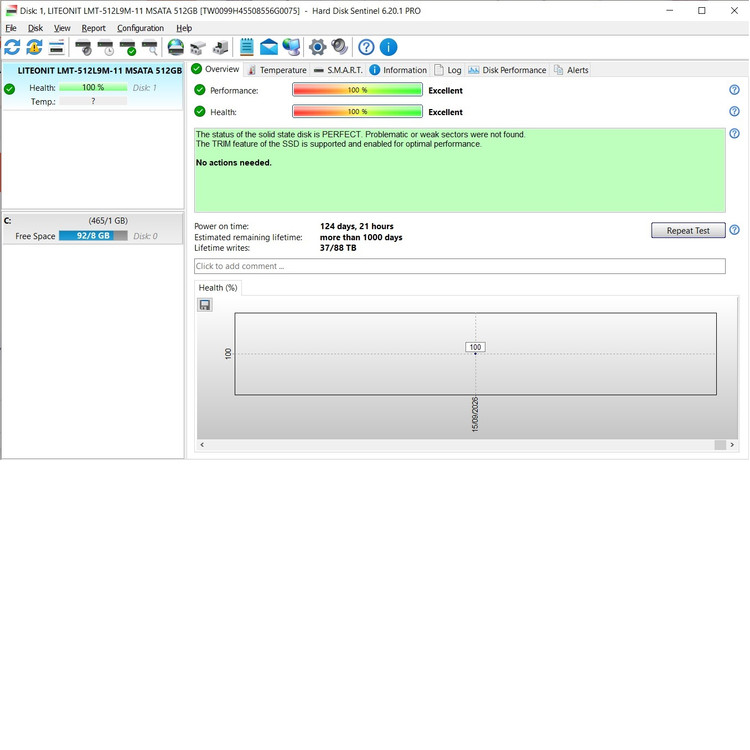The height and width of the screenshot is (750, 750).
Task: Switch to the Information tab
Action: click(398, 70)
